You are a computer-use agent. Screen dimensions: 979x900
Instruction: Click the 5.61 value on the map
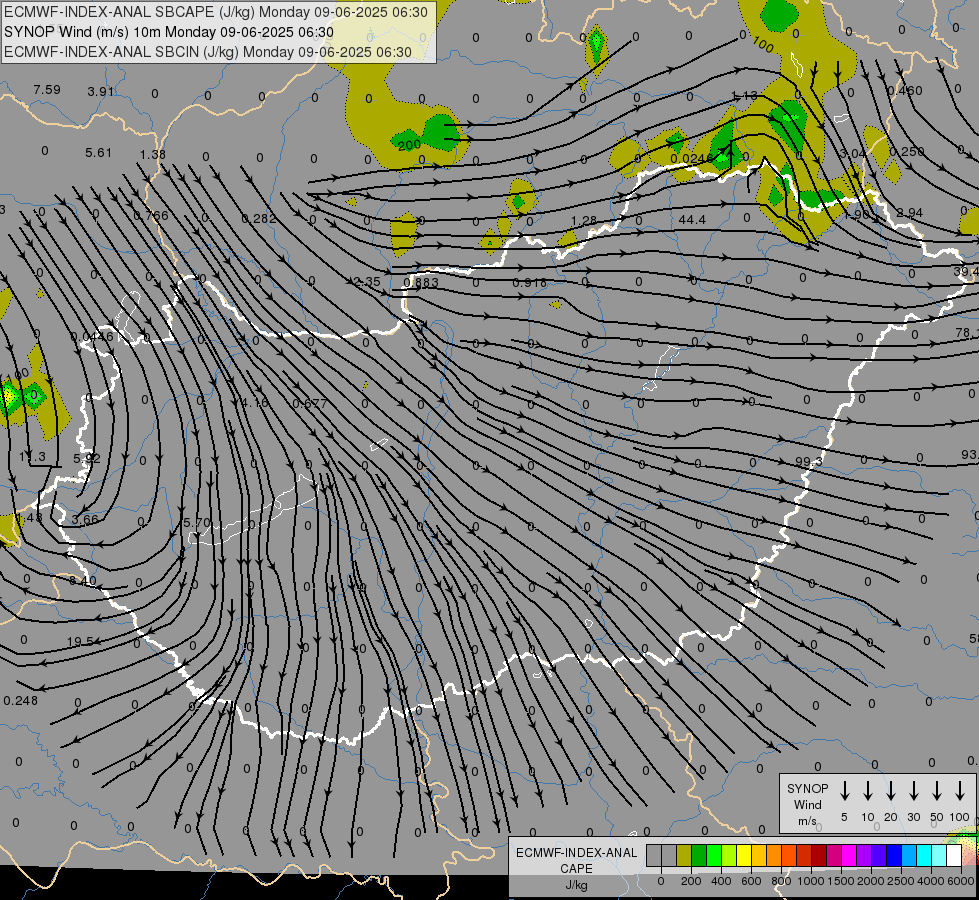tap(98, 153)
